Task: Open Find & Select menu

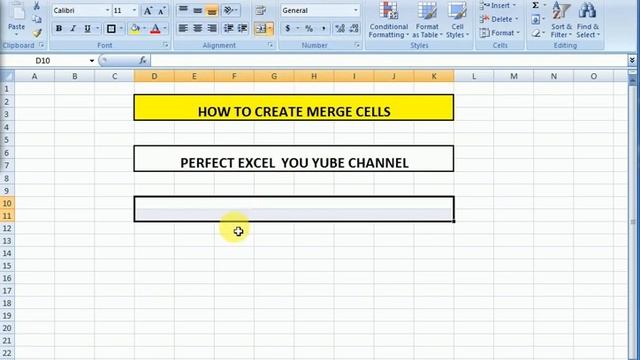Action: pos(588,20)
